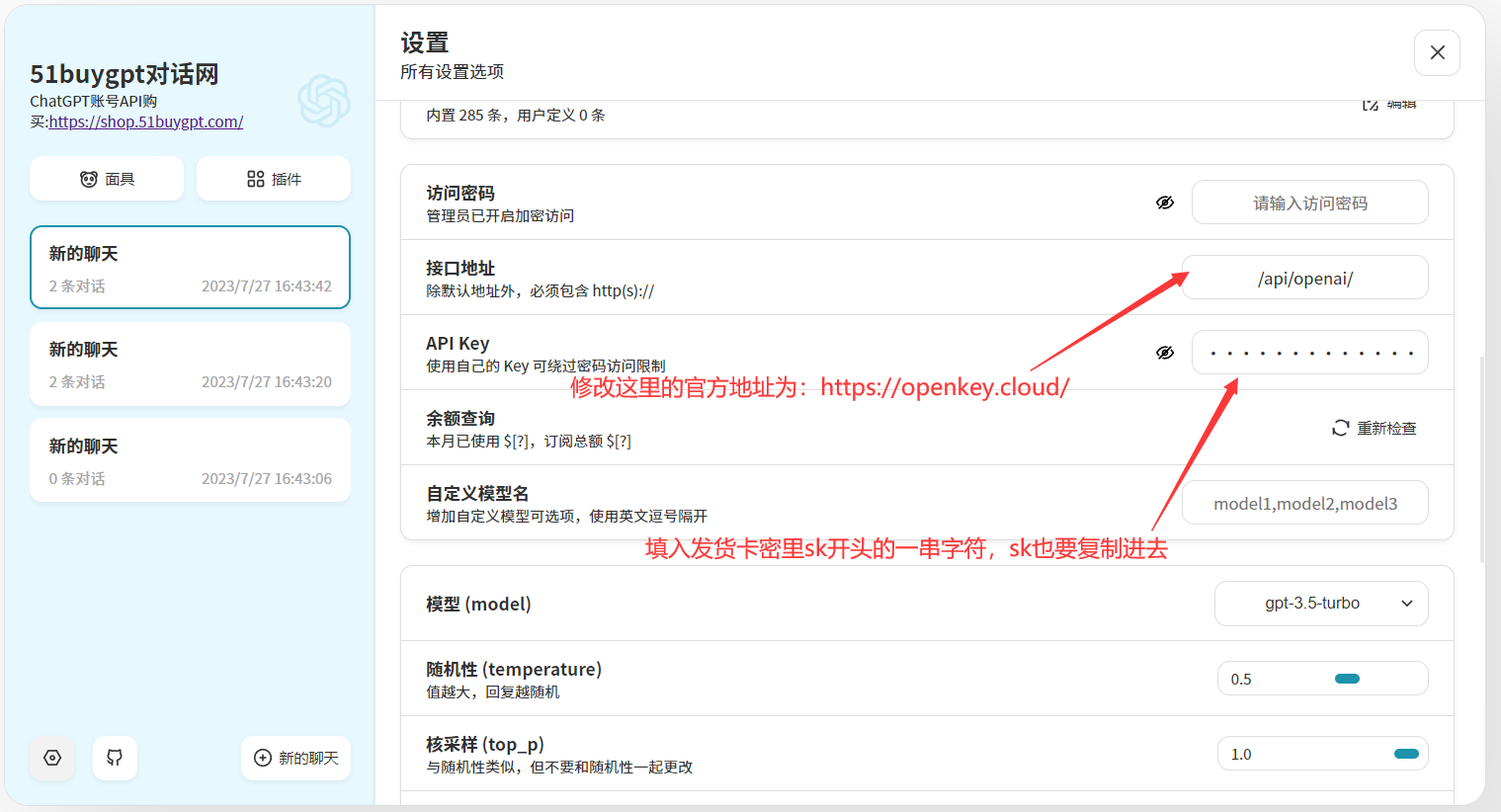Click the 随机性 (temperature) label

(514, 669)
